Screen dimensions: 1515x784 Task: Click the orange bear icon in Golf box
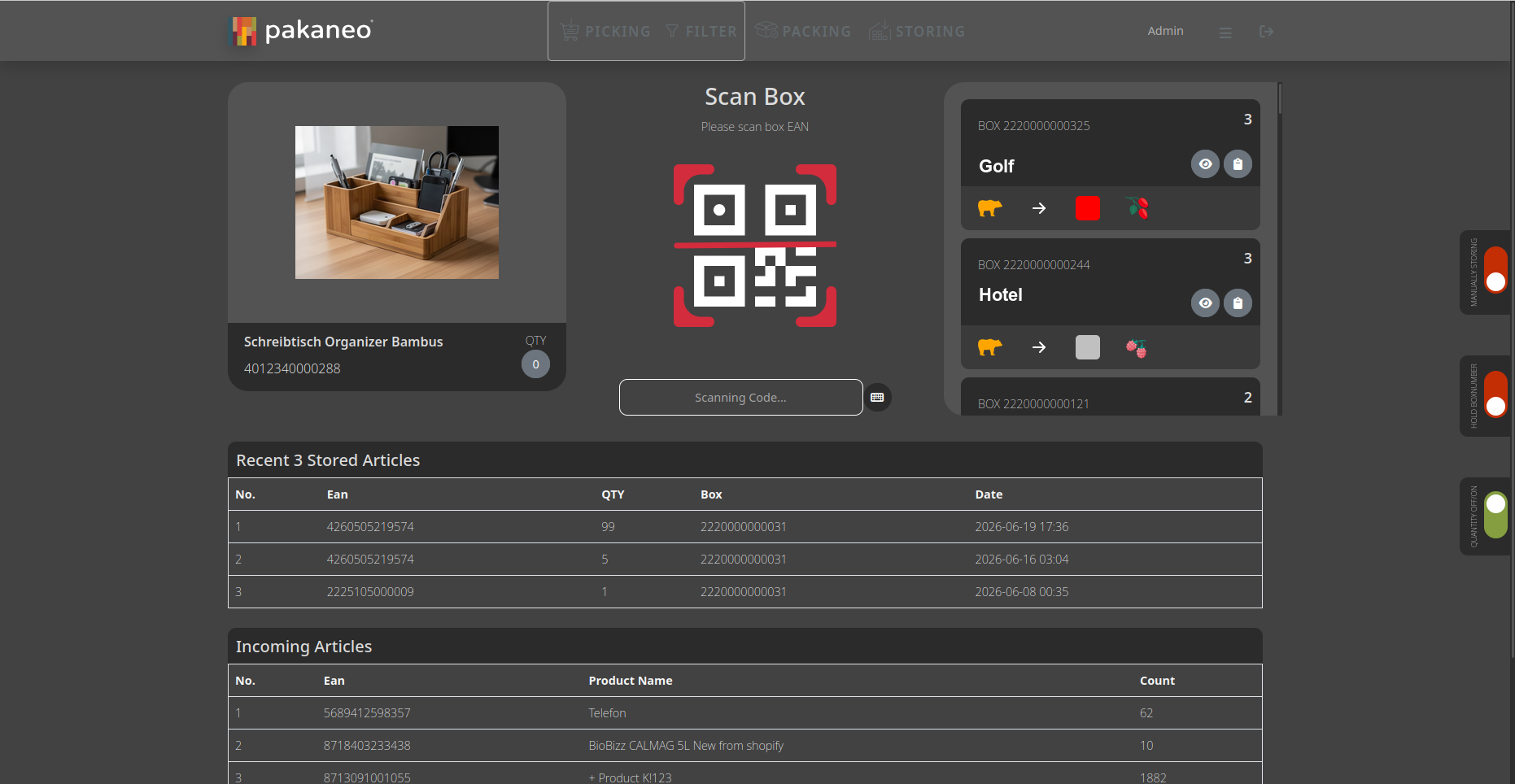989,208
